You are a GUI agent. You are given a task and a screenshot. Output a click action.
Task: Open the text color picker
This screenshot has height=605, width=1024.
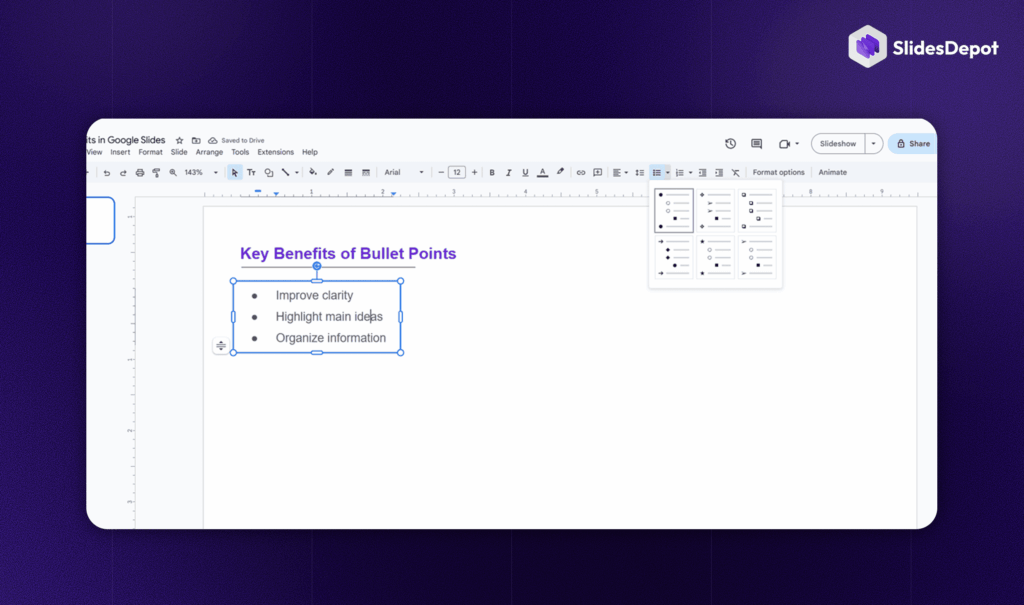click(543, 172)
